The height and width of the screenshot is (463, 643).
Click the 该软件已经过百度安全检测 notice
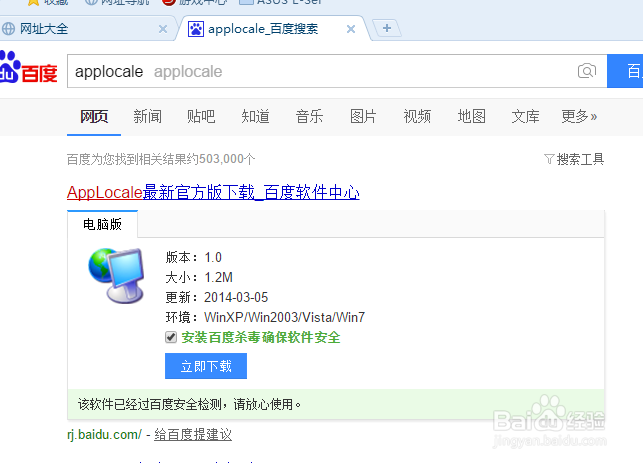pyautogui.click(x=189, y=404)
